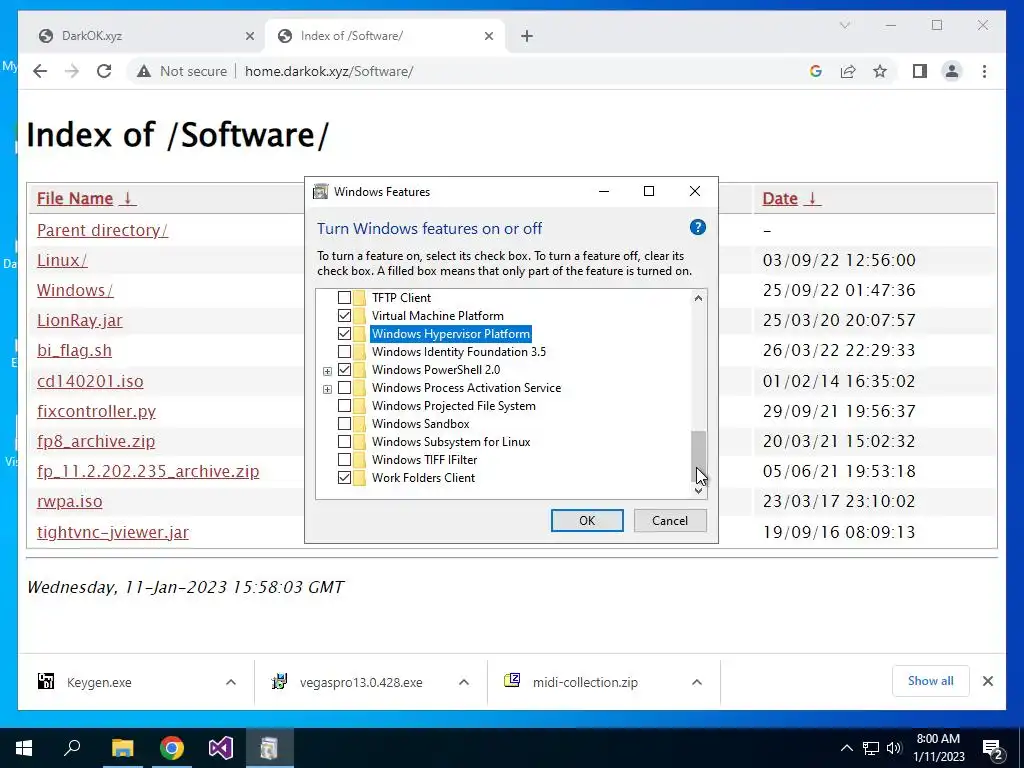1024x768 pixels.
Task: Check Windows Process Activation Service
Action: pos(344,388)
